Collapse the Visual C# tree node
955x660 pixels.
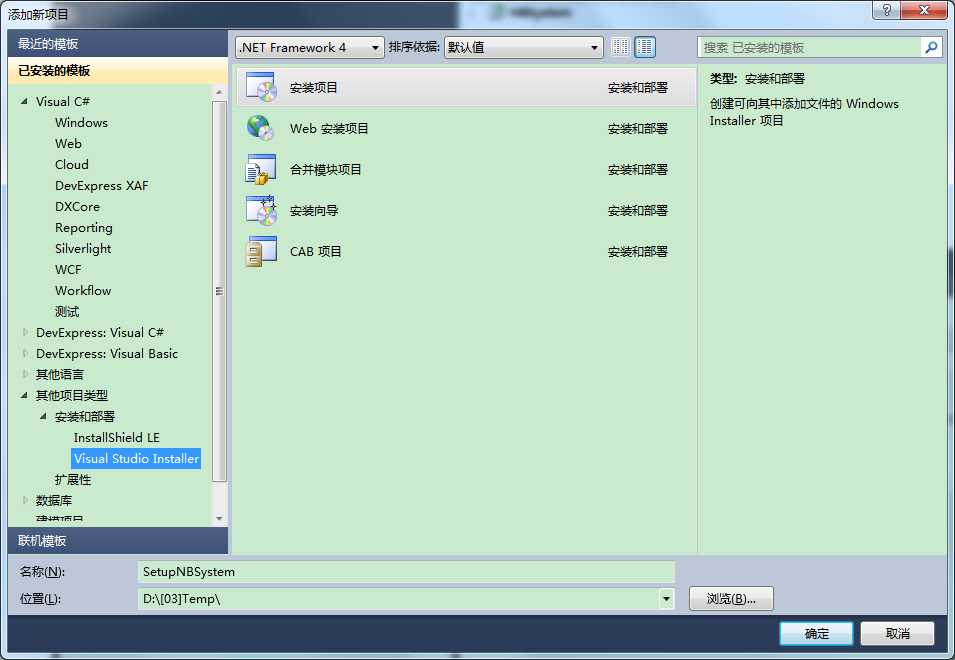coord(24,101)
